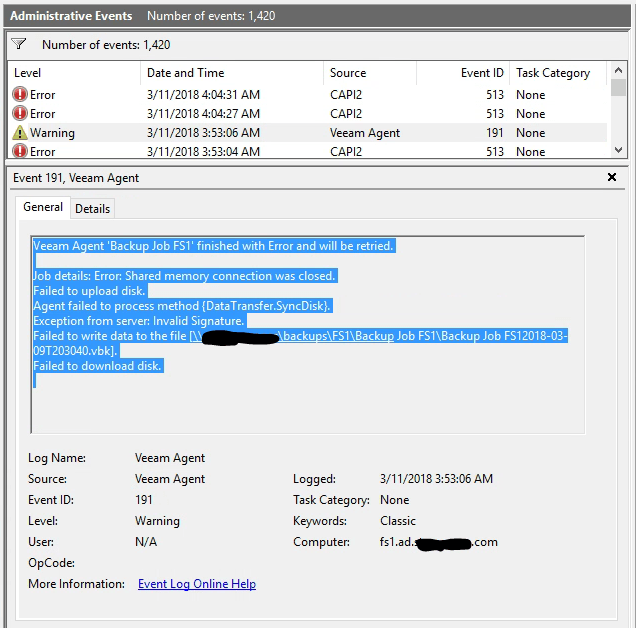Click CAPI2 source of 4:04:31 AM event
Viewport: 636px width, 628px height.
point(346,95)
